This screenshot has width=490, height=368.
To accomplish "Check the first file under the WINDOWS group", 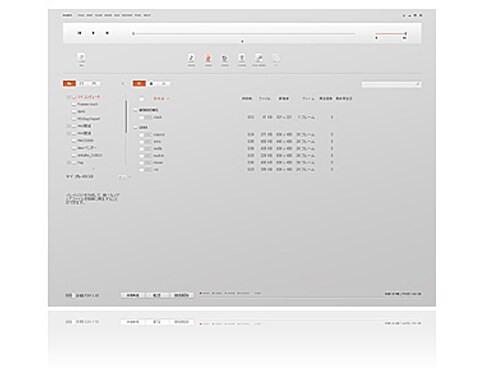I will pyautogui.click(x=141, y=118).
